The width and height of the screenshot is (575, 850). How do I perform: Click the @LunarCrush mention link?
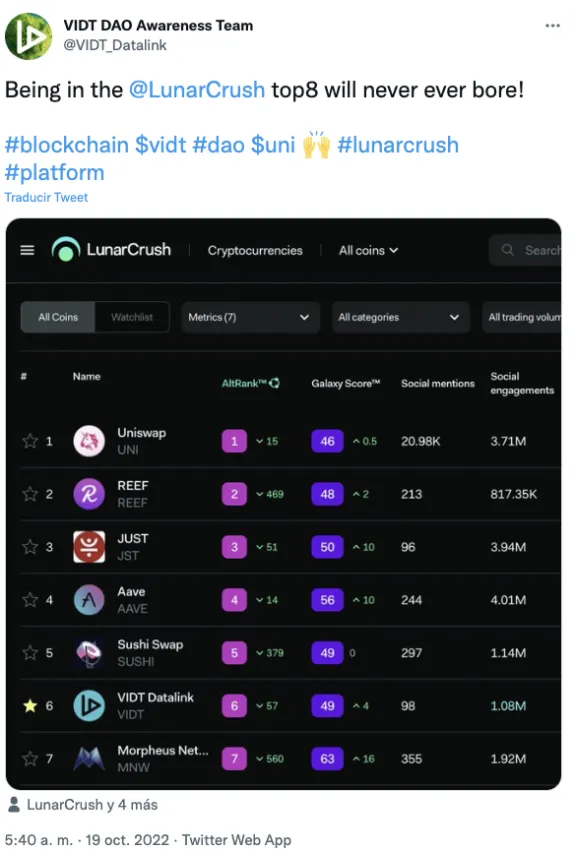197,90
